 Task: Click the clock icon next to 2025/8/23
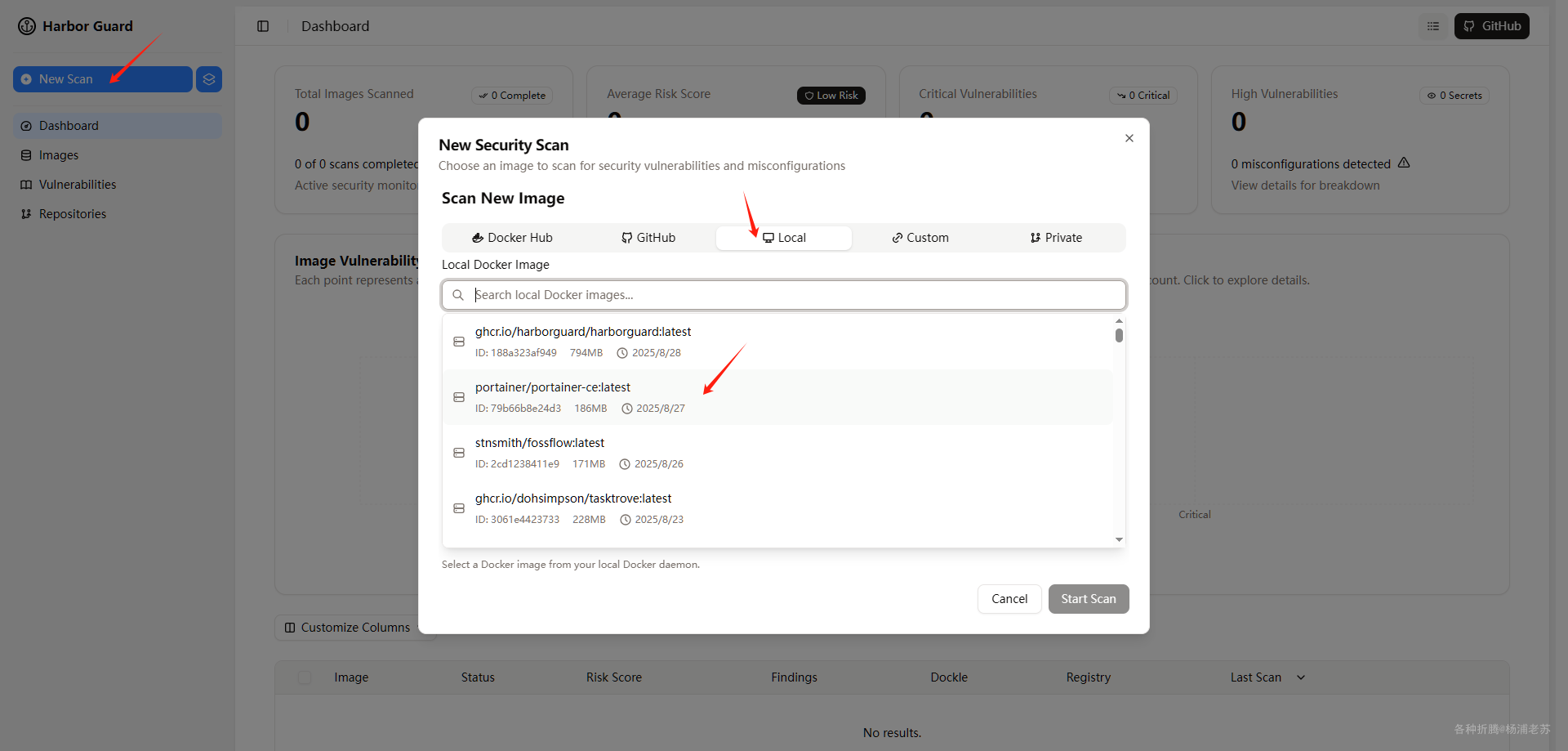(626, 520)
